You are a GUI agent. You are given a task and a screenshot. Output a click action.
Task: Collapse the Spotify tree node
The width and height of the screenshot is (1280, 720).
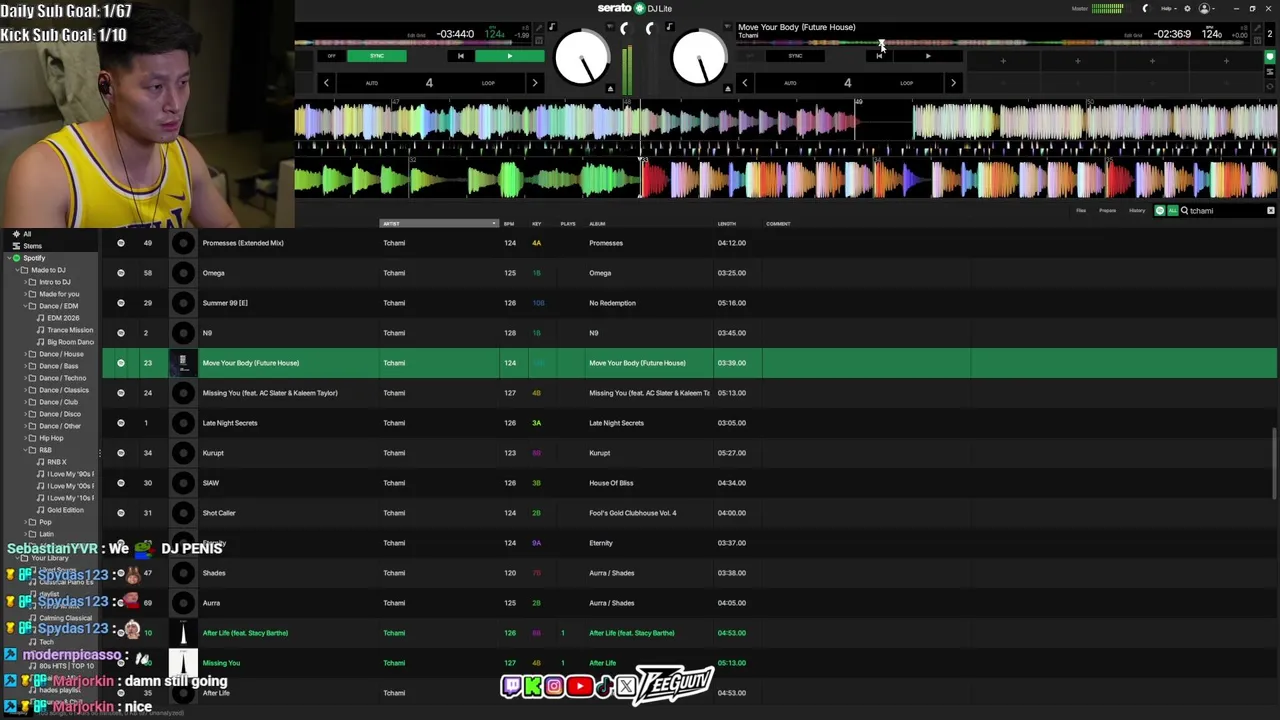coord(7,258)
